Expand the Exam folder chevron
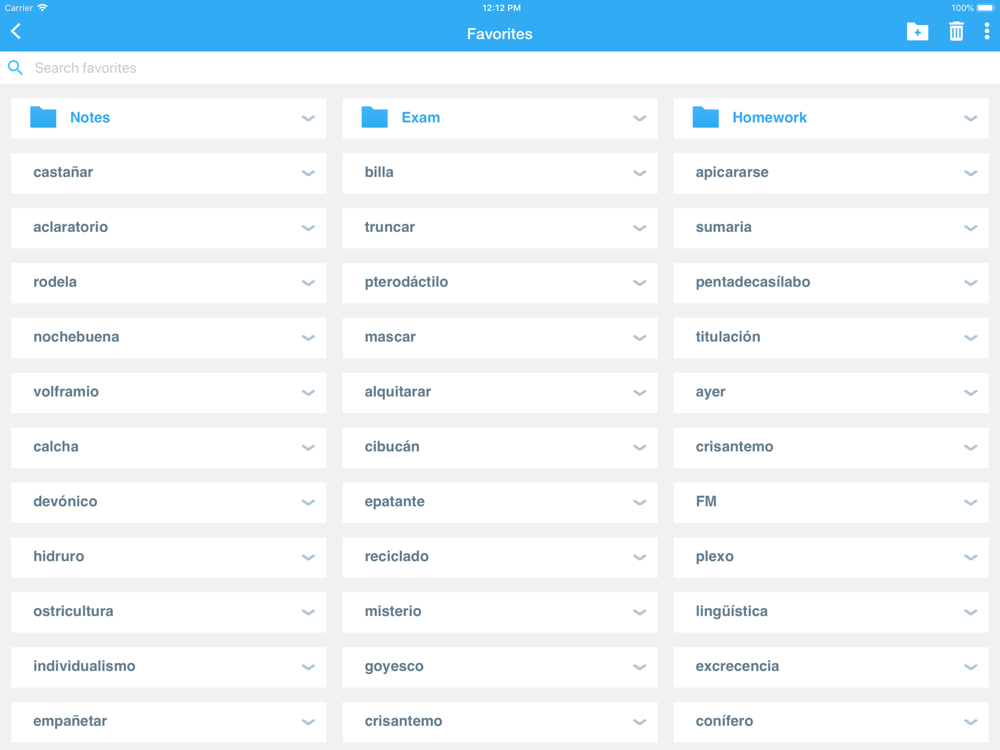The image size is (1000, 750). (x=639, y=119)
